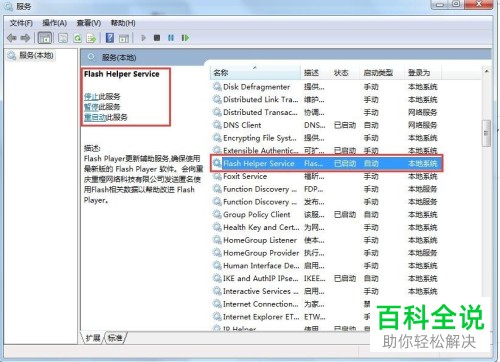500x362 pixels.
Task: Click the Start Service play icon
Action: pyautogui.click(x=143, y=38)
